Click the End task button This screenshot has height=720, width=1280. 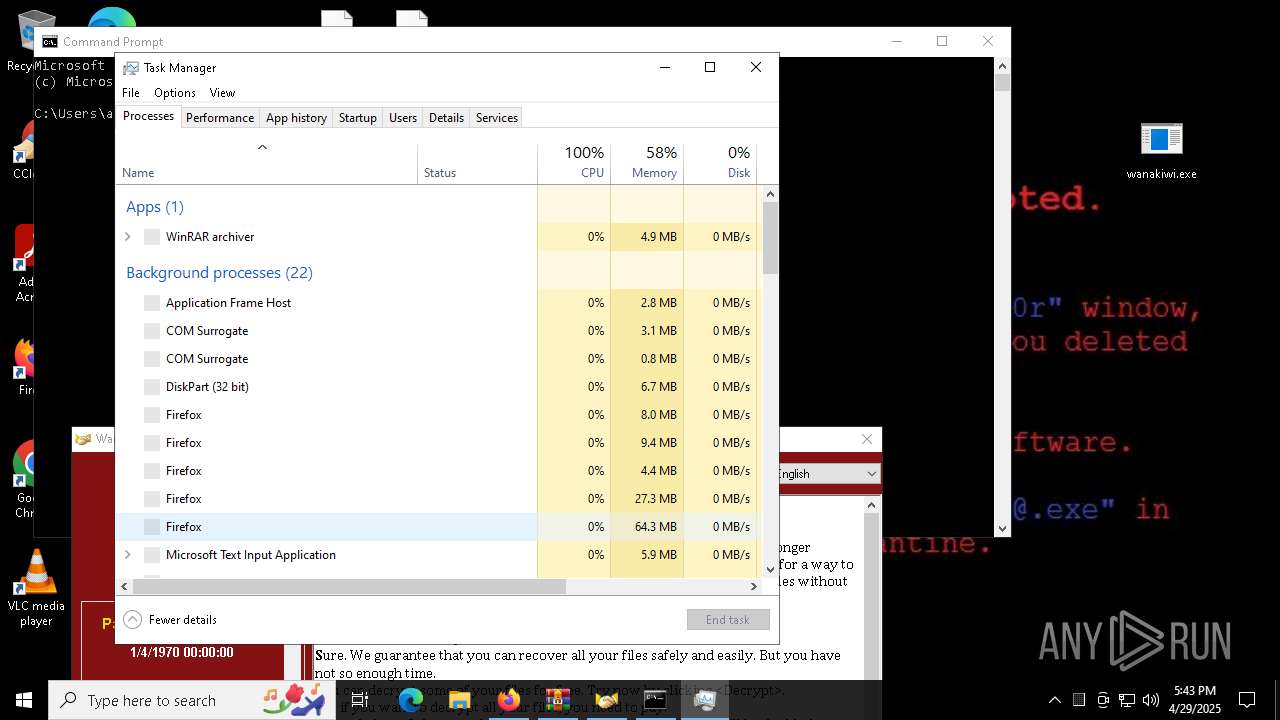pos(728,620)
